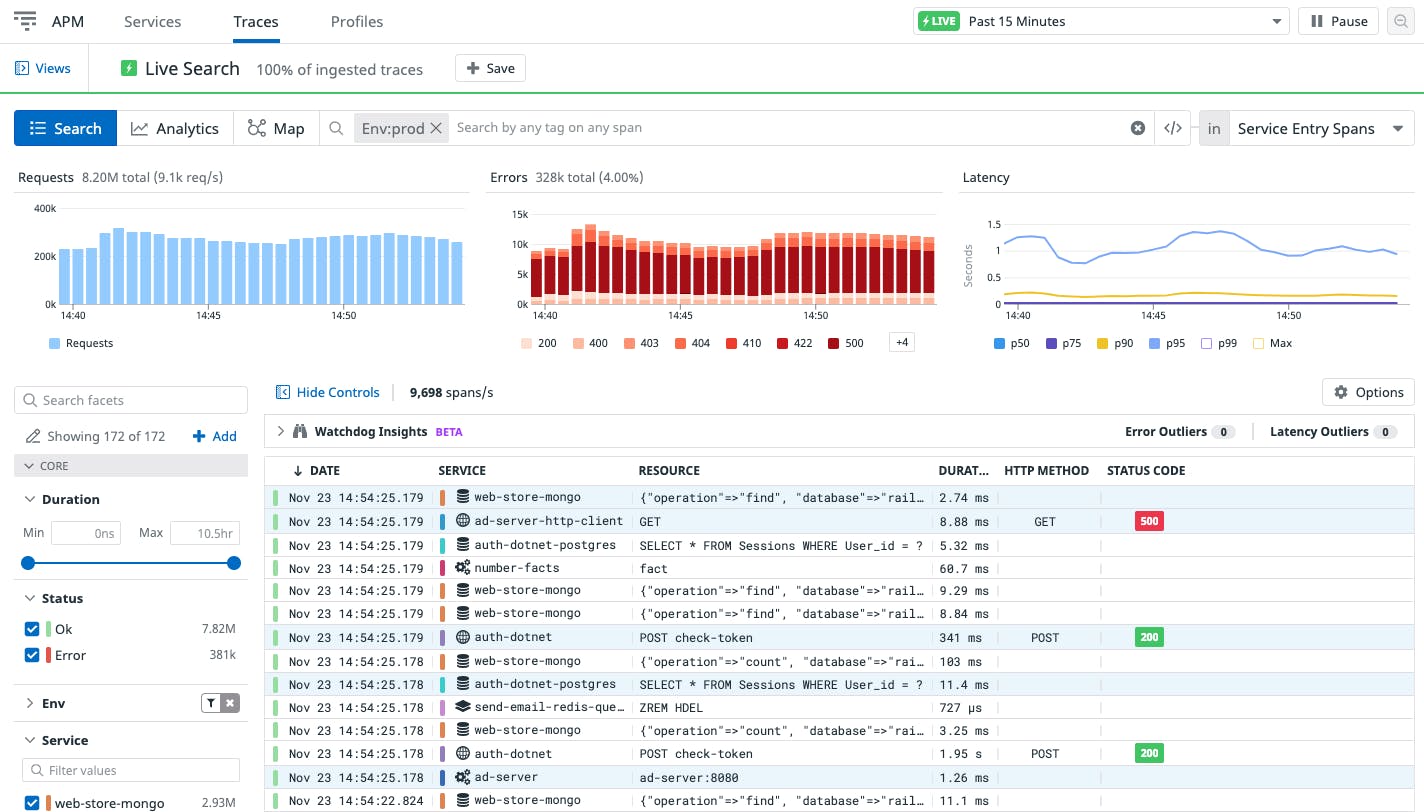
Task: Uncheck the Ok status filter
Action: [31, 628]
